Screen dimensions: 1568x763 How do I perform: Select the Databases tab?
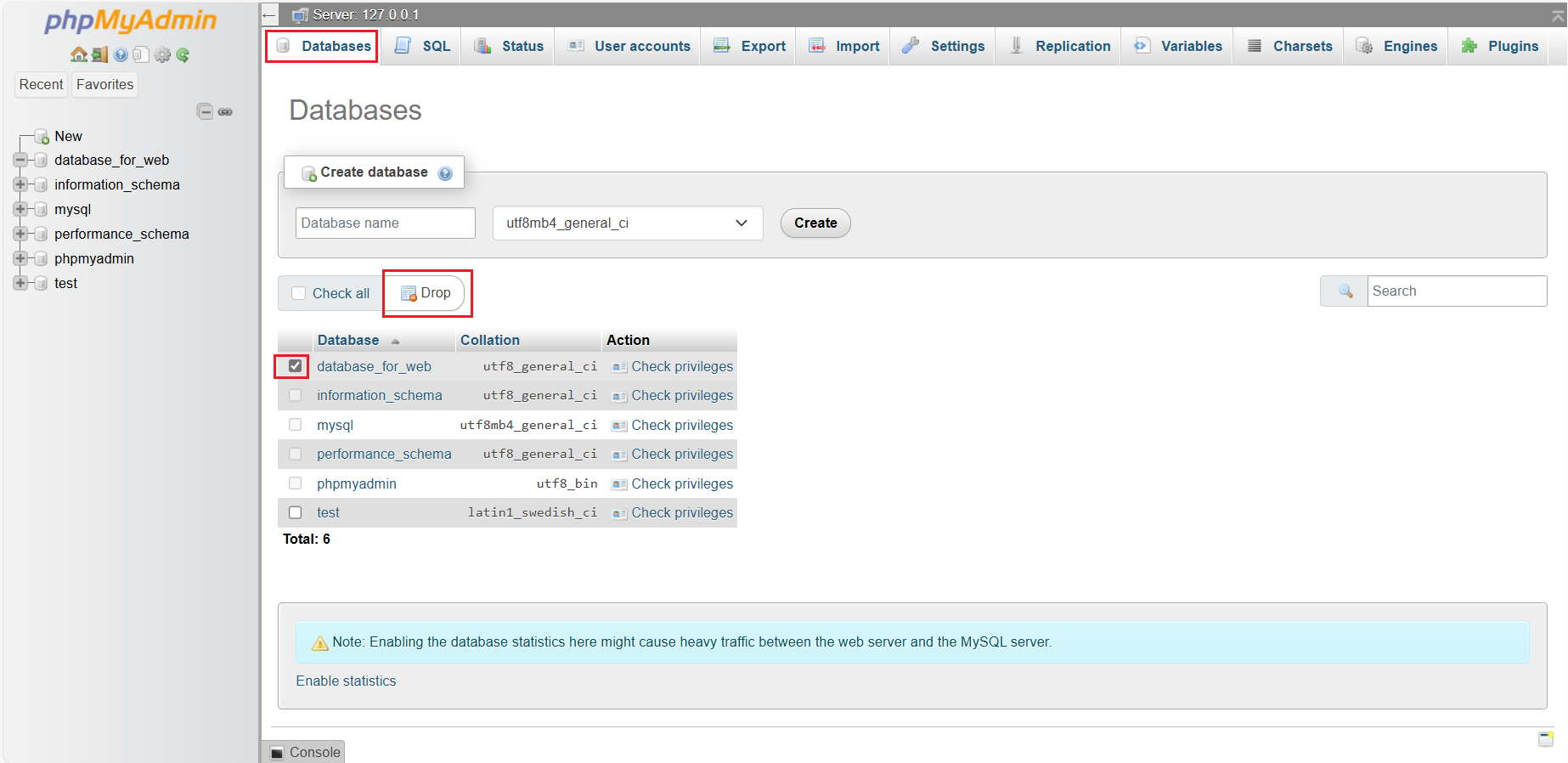pyautogui.click(x=322, y=46)
